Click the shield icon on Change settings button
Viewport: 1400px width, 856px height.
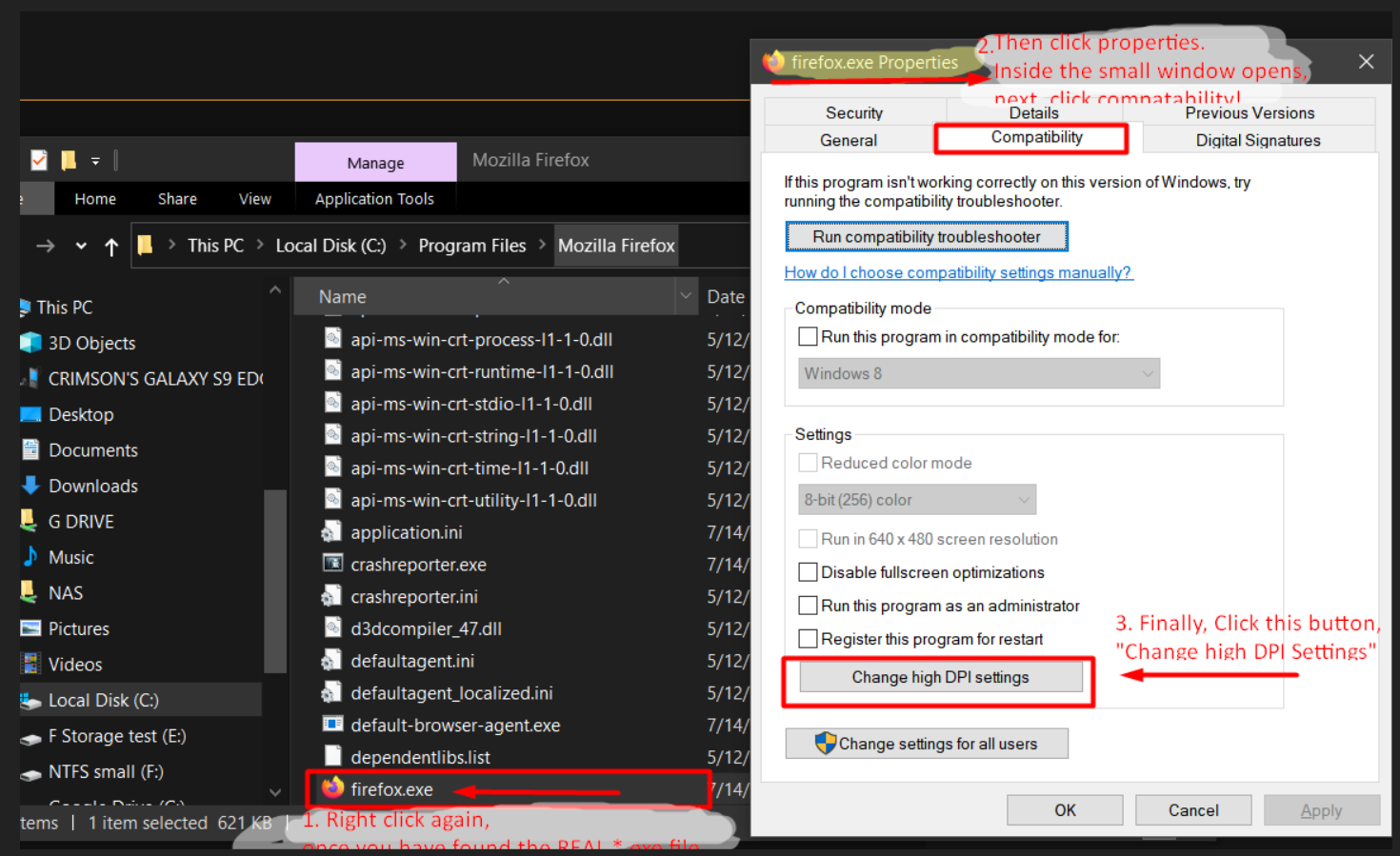pos(825,744)
